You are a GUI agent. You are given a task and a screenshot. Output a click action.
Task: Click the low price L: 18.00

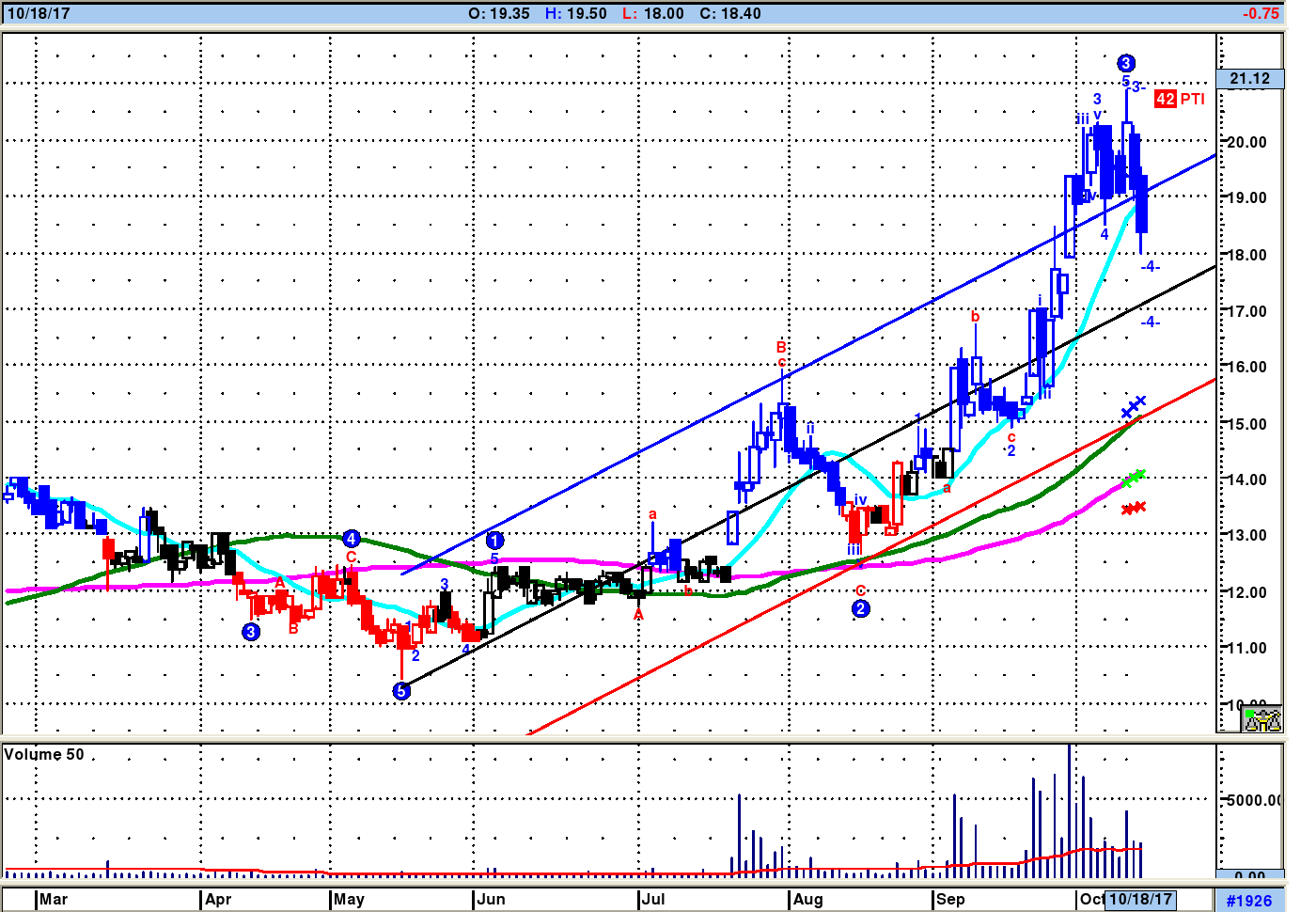[653, 14]
